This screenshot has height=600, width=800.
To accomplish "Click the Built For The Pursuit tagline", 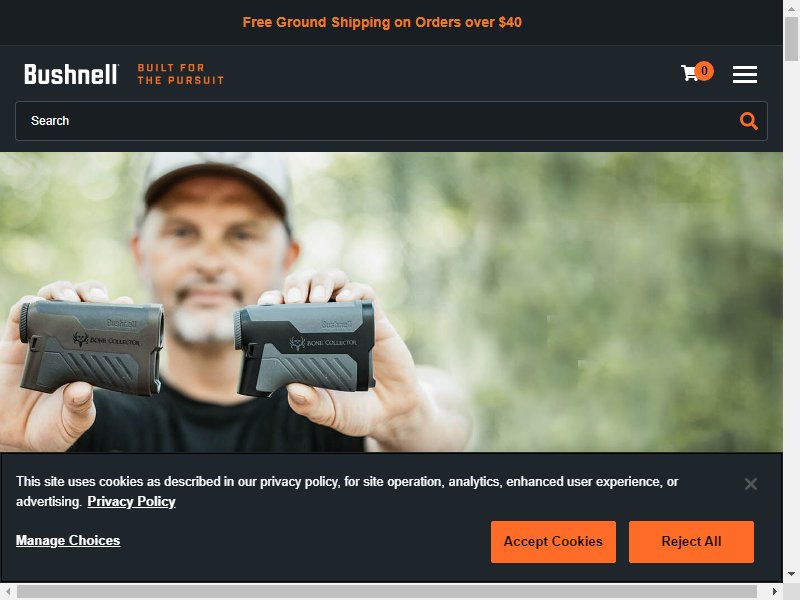I will coord(181,74).
